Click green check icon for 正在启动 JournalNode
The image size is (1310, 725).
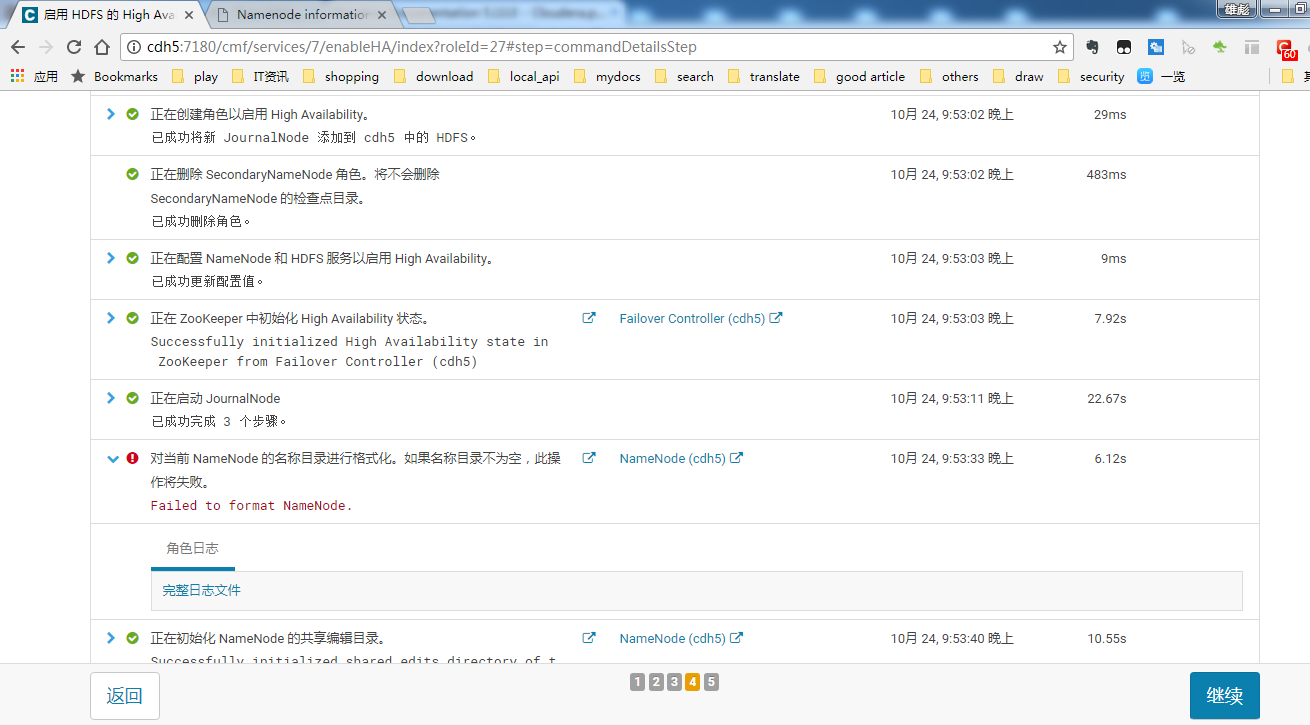pos(132,398)
